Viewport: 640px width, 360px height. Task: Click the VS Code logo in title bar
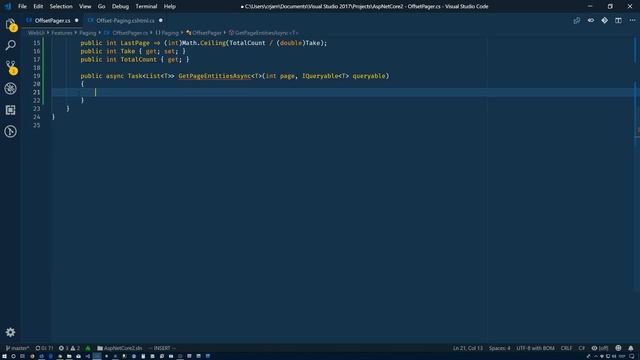tap(8, 6)
